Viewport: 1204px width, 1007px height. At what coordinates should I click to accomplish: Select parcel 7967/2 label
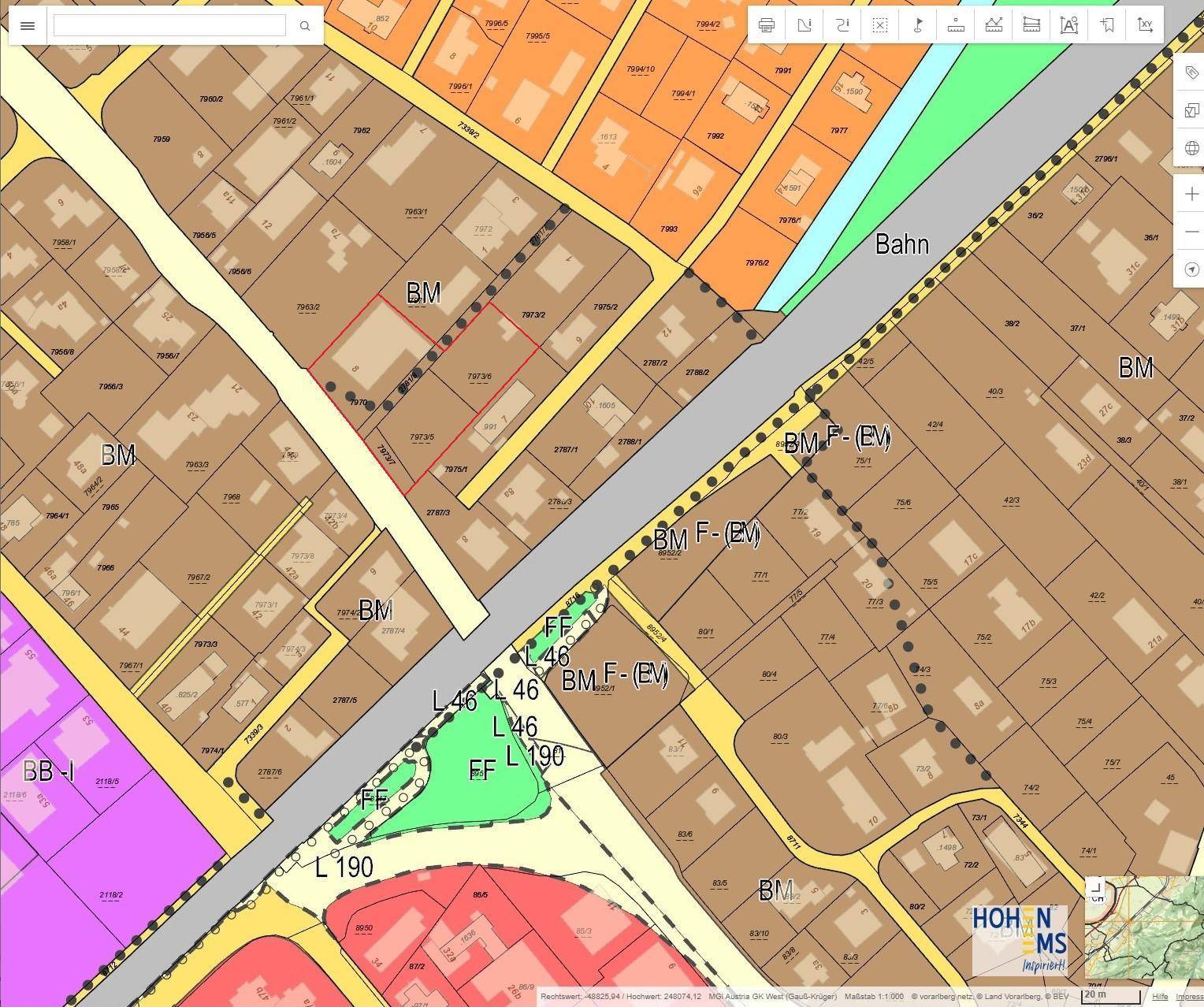click(x=199, y=578)
